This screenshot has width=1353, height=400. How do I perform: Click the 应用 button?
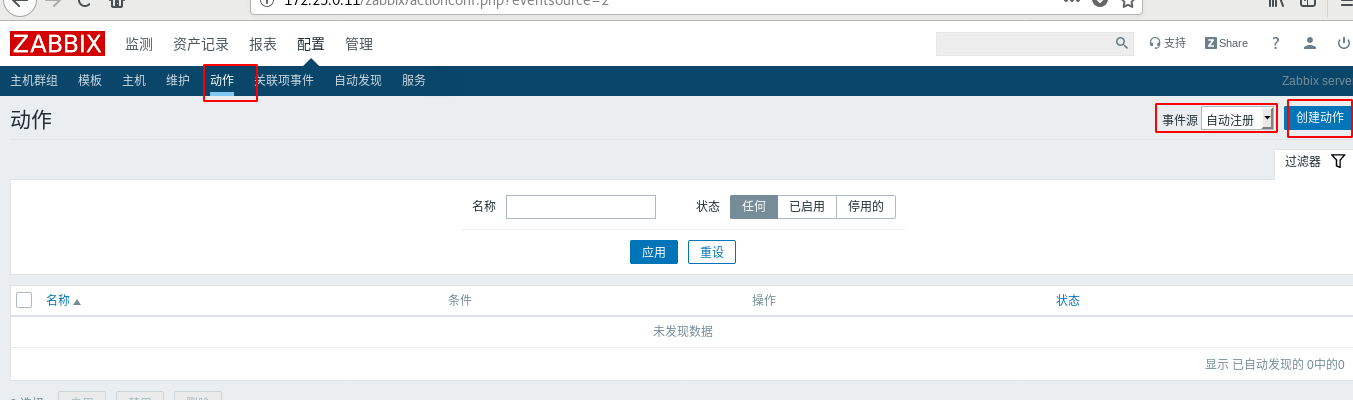click(654, 252)
